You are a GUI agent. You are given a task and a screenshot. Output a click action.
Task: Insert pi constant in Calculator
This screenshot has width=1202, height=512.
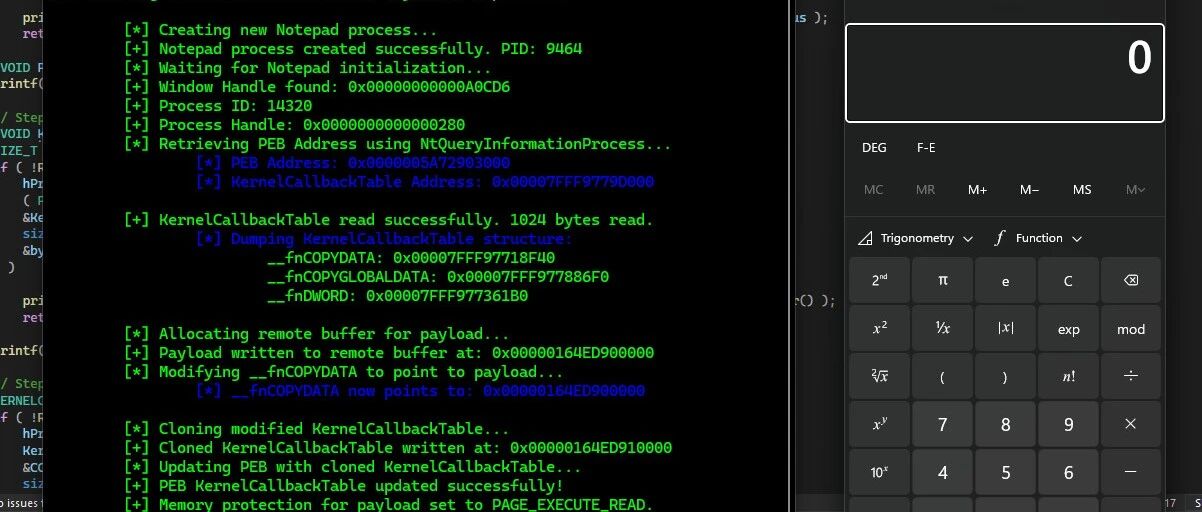coord(942,281)
